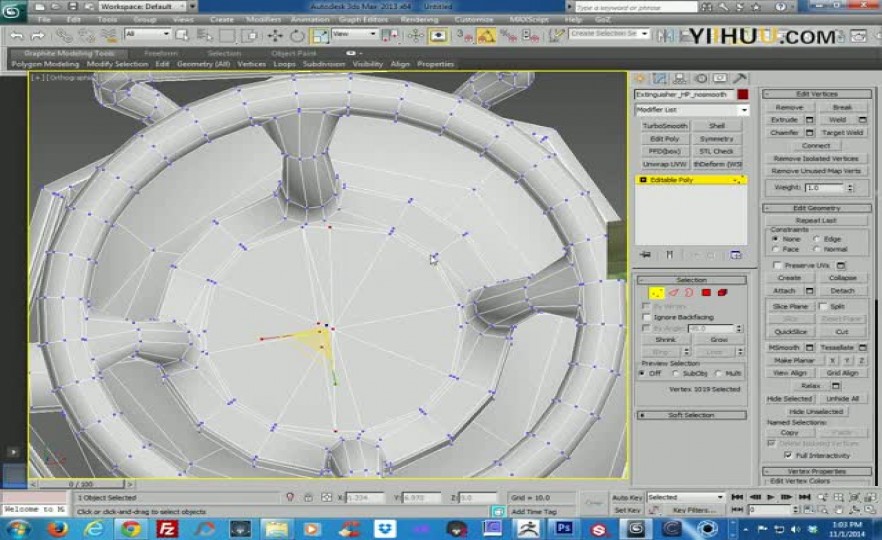Open the Motion tab in the command panel
Image resolution: width=882 pixels, height=540 pixels.
point(700,79)
